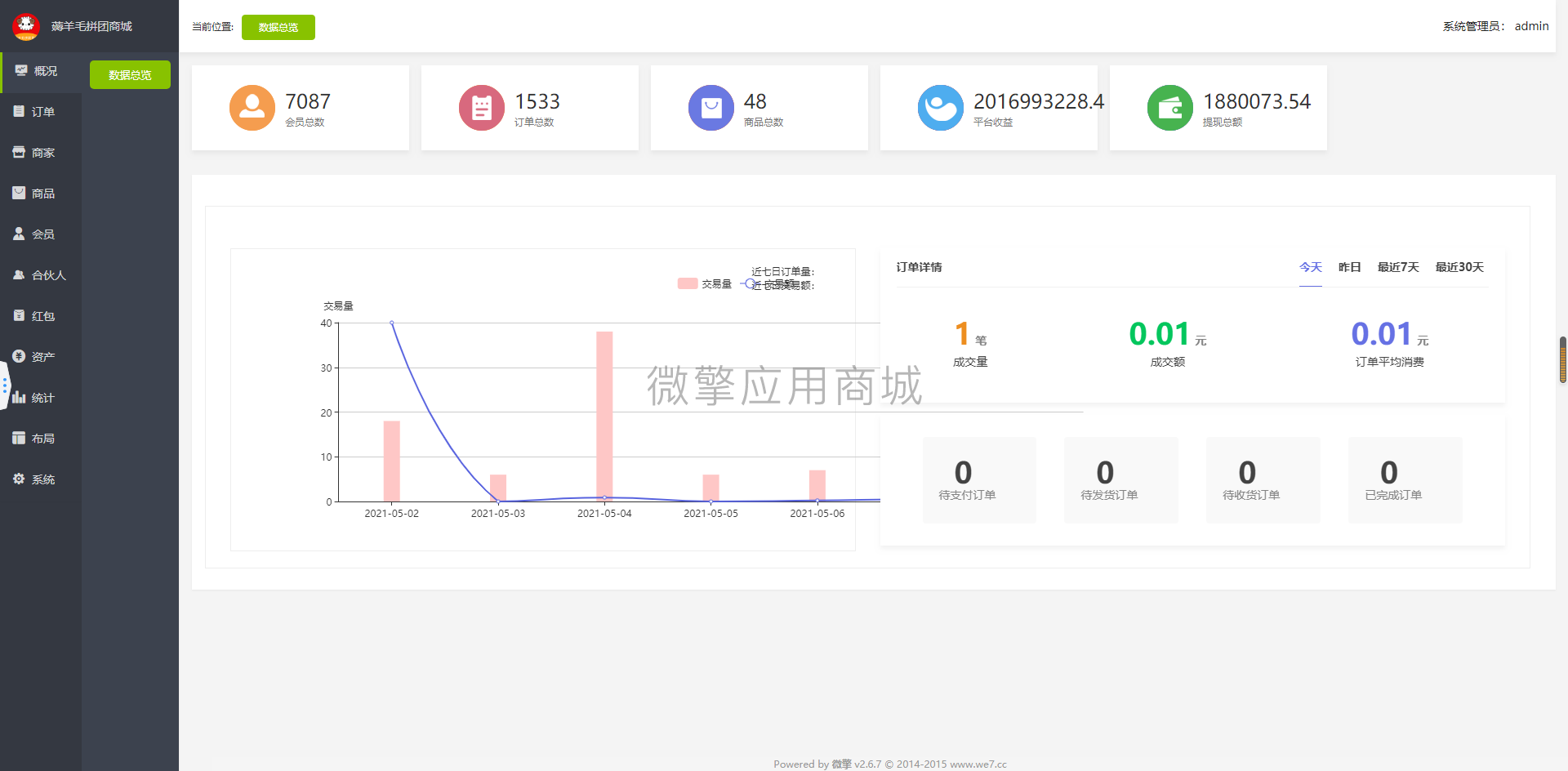This screenshot has width=1568, height=771.
Task: Open the 待支付订单 card
Action: [x=979, y=479]
